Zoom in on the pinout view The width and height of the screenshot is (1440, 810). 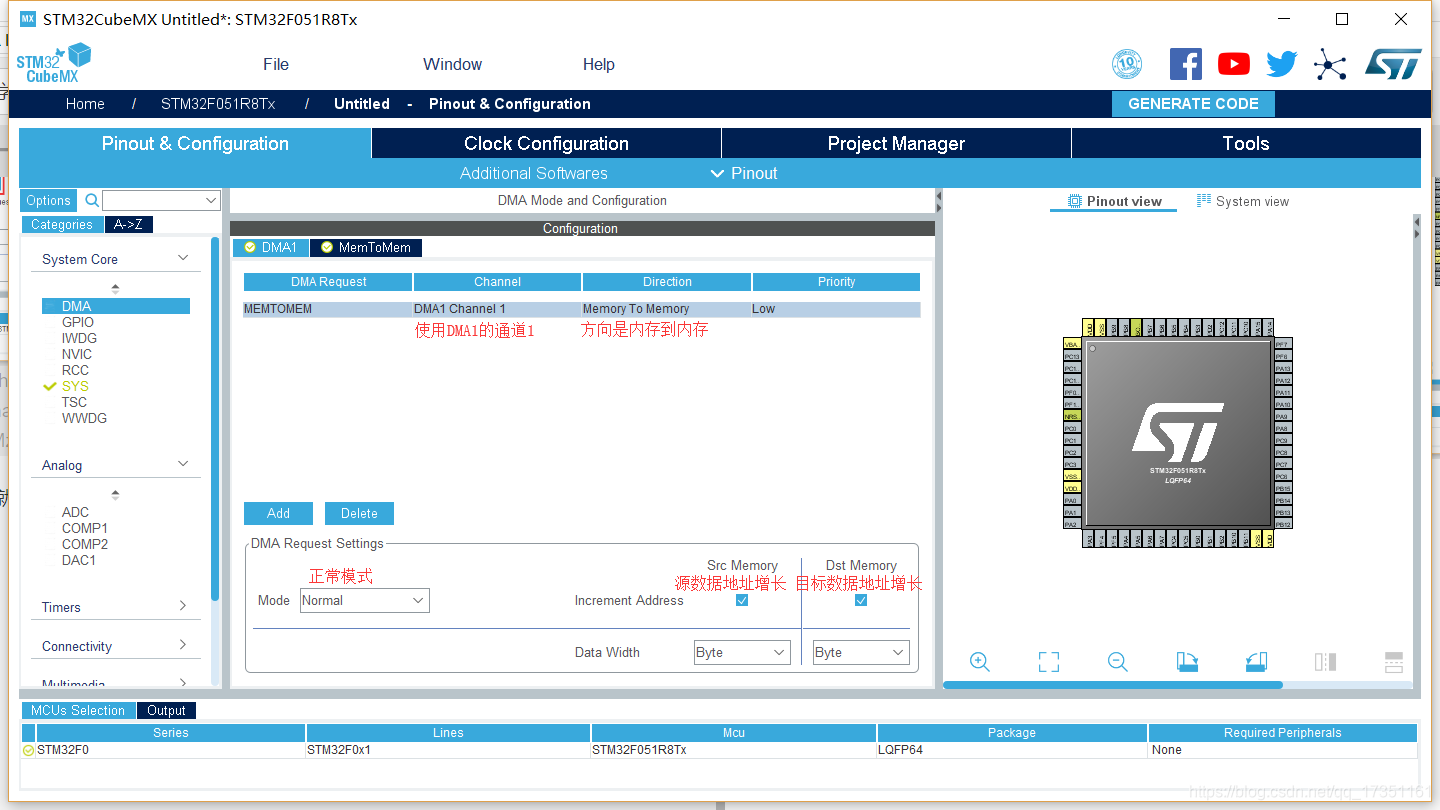[x=980, y=662]
